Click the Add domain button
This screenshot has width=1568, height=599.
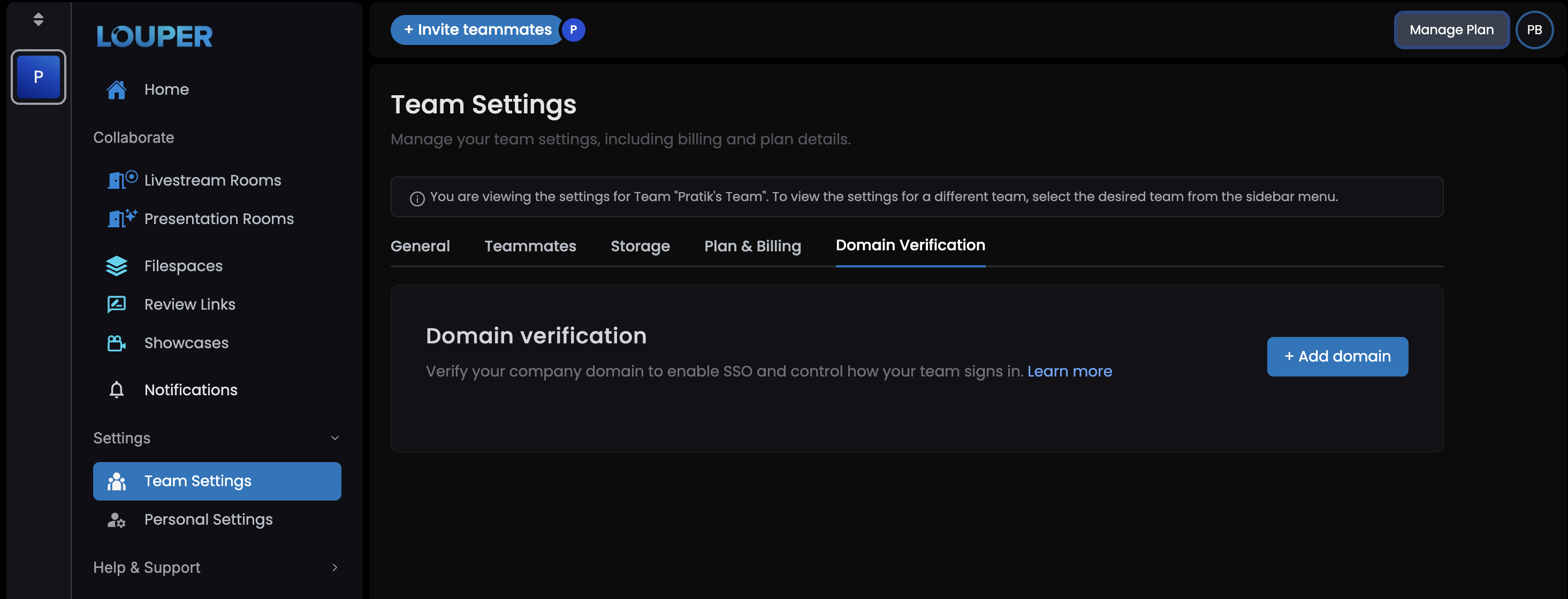[1337, 356]
